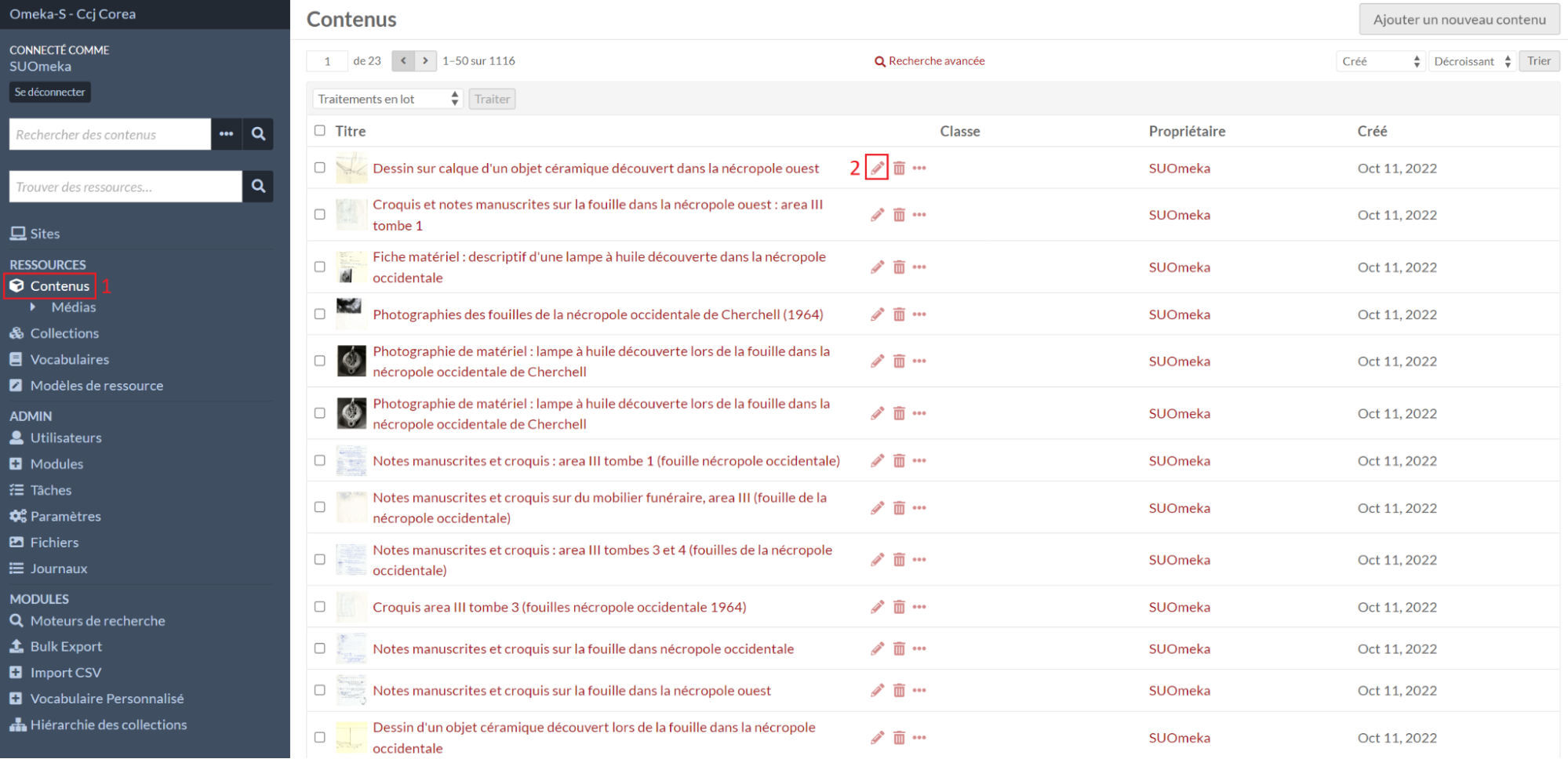Click edit pencil for Dessin sur calque item
Viewport: 1568px width, 759px height.
pyautogui.click(x=877, y=168)
